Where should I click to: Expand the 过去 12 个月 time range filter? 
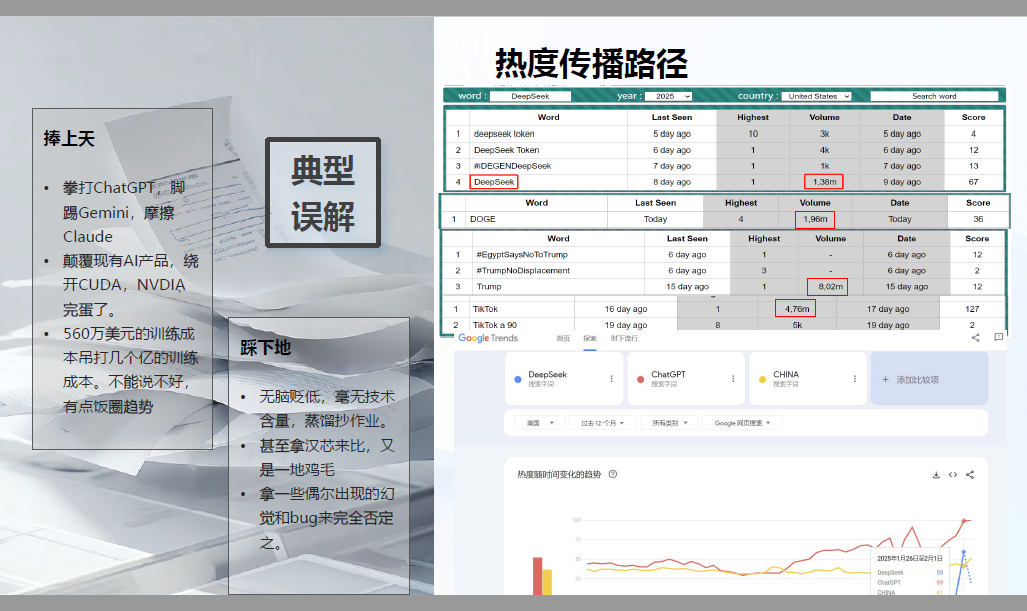[x=602, y=423]
